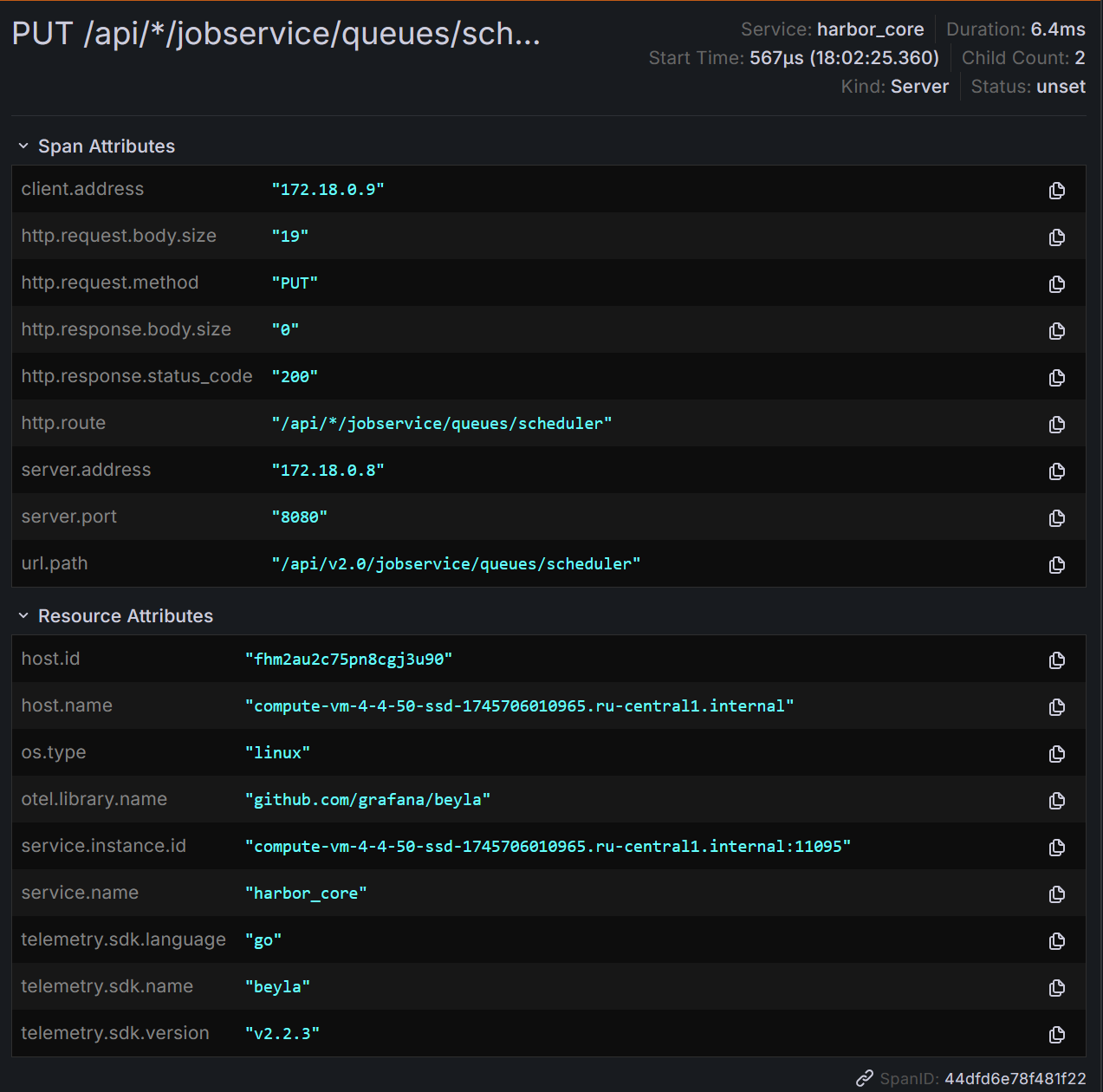Copy the service.name harbor_core value
The height and width of the screenshot is (1092, 1103).
(1056, 894)
